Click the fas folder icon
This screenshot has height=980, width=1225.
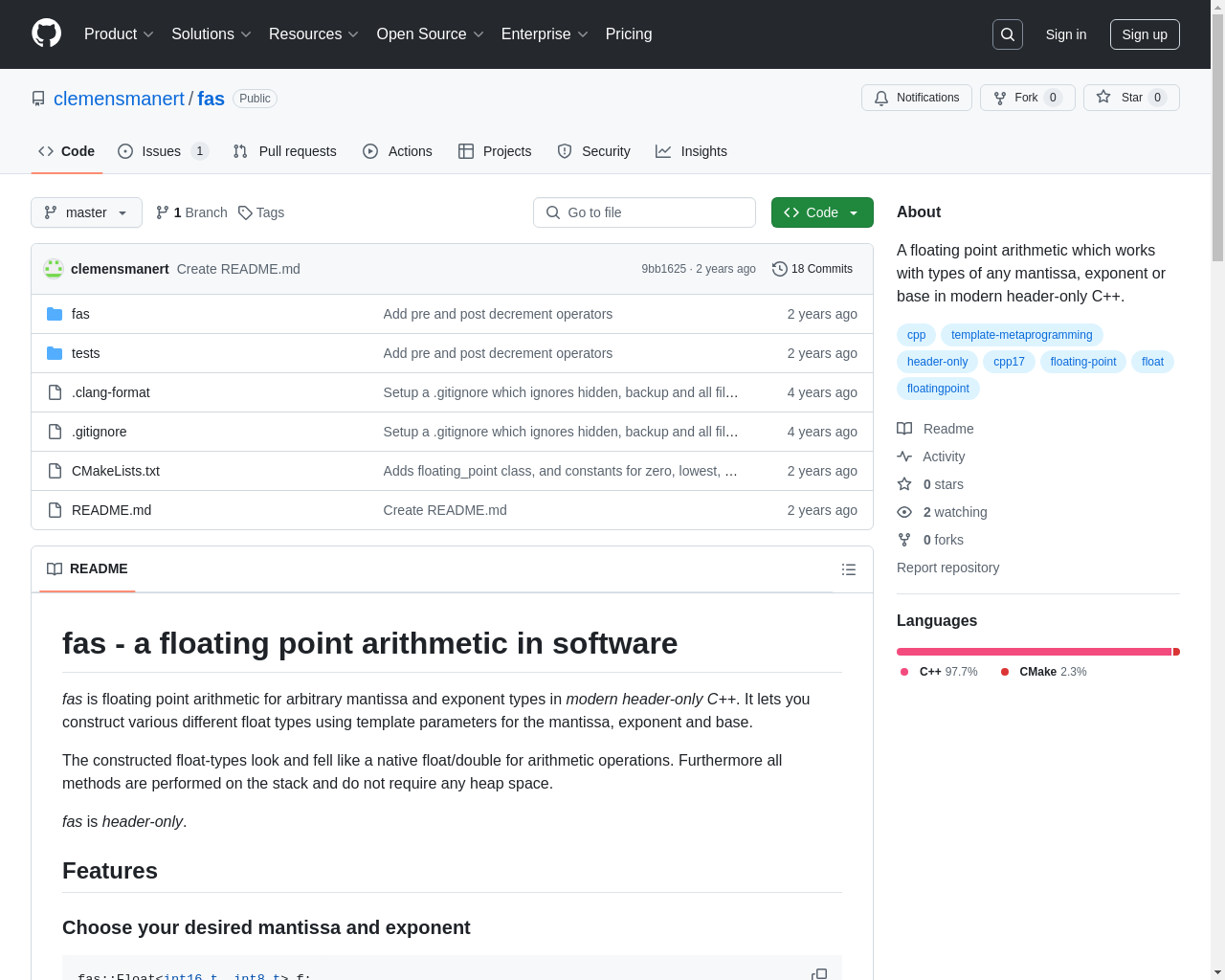pos(55,314)
